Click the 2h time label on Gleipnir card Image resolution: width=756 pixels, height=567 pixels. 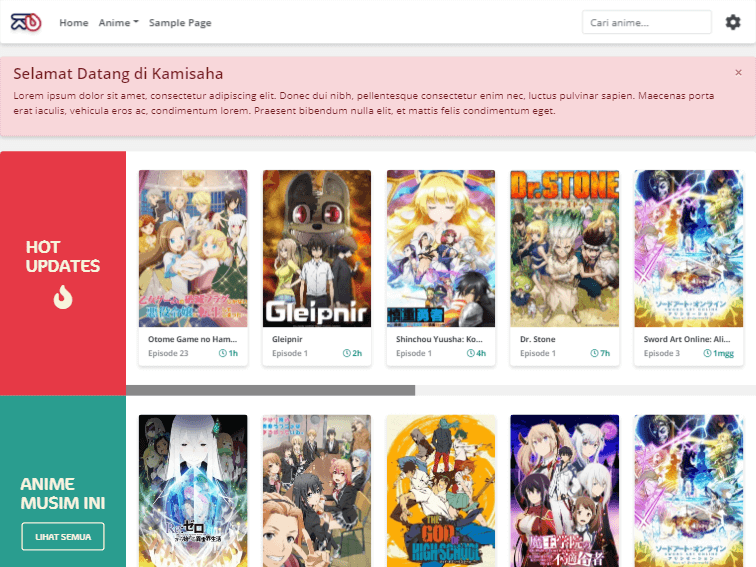[x=357, y=353]
